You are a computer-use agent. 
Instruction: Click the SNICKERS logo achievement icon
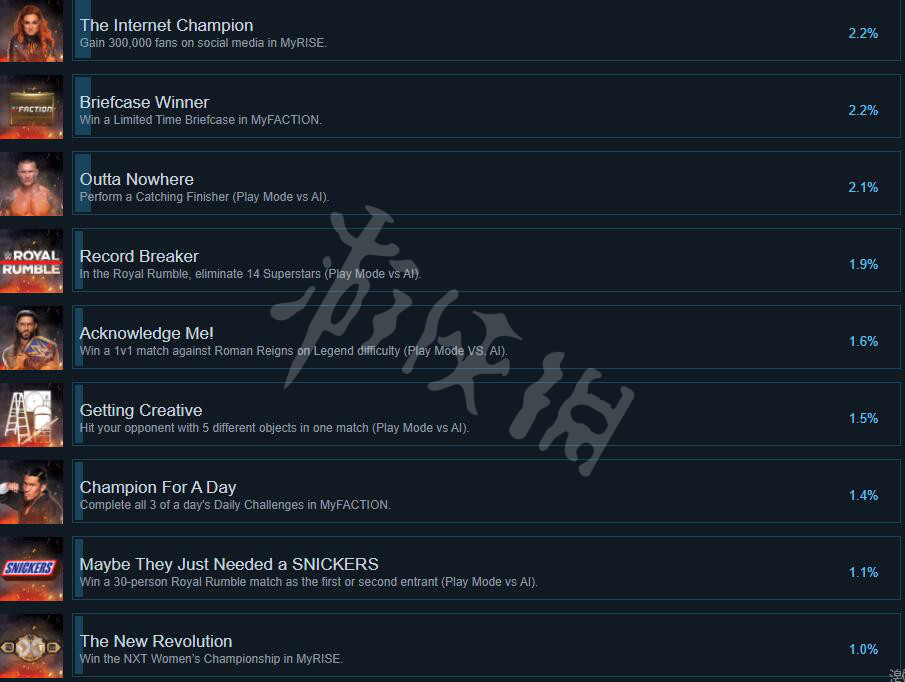point(31,569)
